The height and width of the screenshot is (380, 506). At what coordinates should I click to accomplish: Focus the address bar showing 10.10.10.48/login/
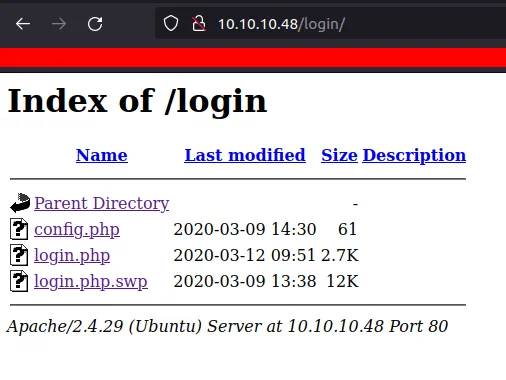pyautogui.click(x=330, y=24)
